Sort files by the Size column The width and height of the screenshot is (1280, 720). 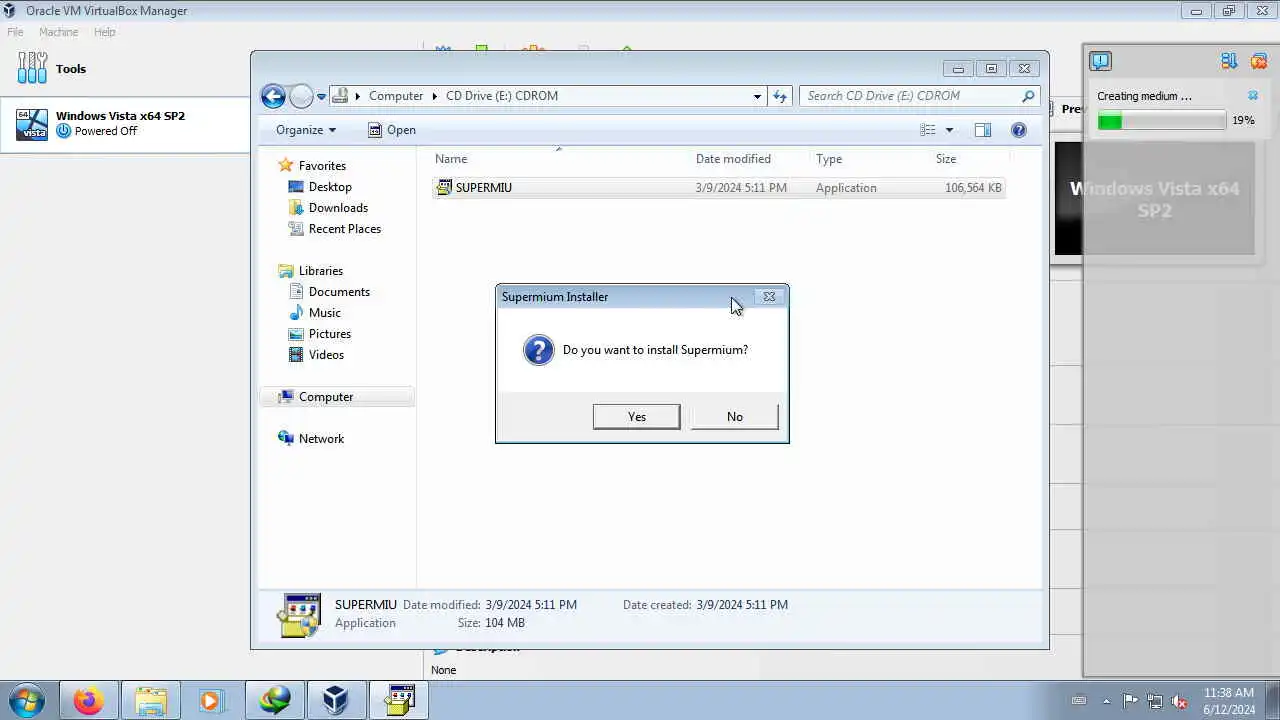click(946, 159)
